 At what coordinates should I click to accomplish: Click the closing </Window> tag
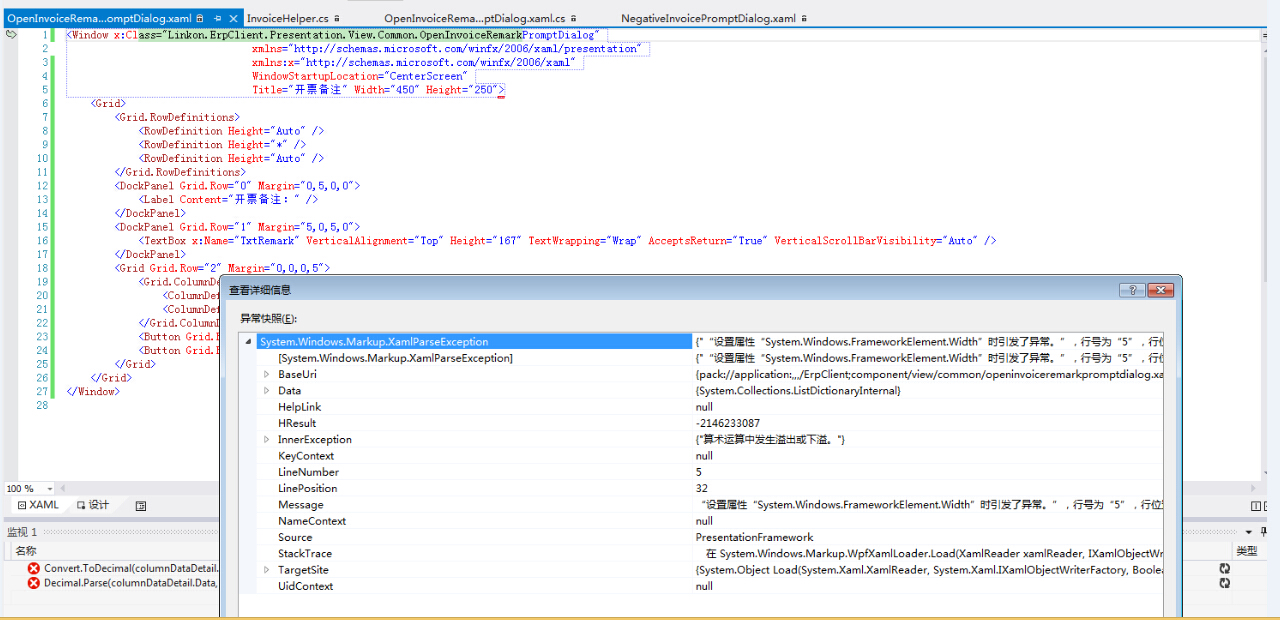pyautogui.click(x=93, y=391)
